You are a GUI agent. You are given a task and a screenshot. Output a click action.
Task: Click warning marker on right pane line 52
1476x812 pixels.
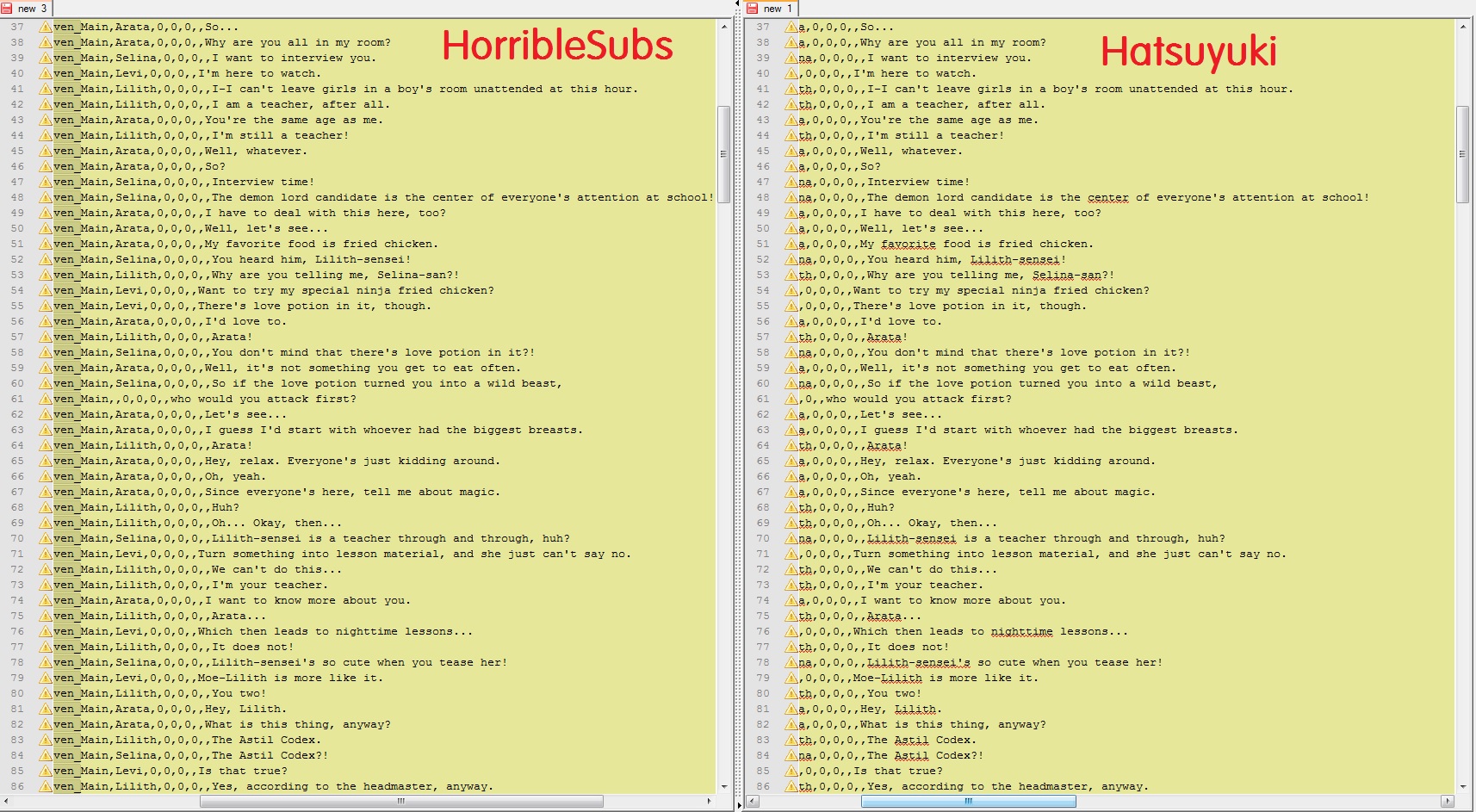point(791,259)
